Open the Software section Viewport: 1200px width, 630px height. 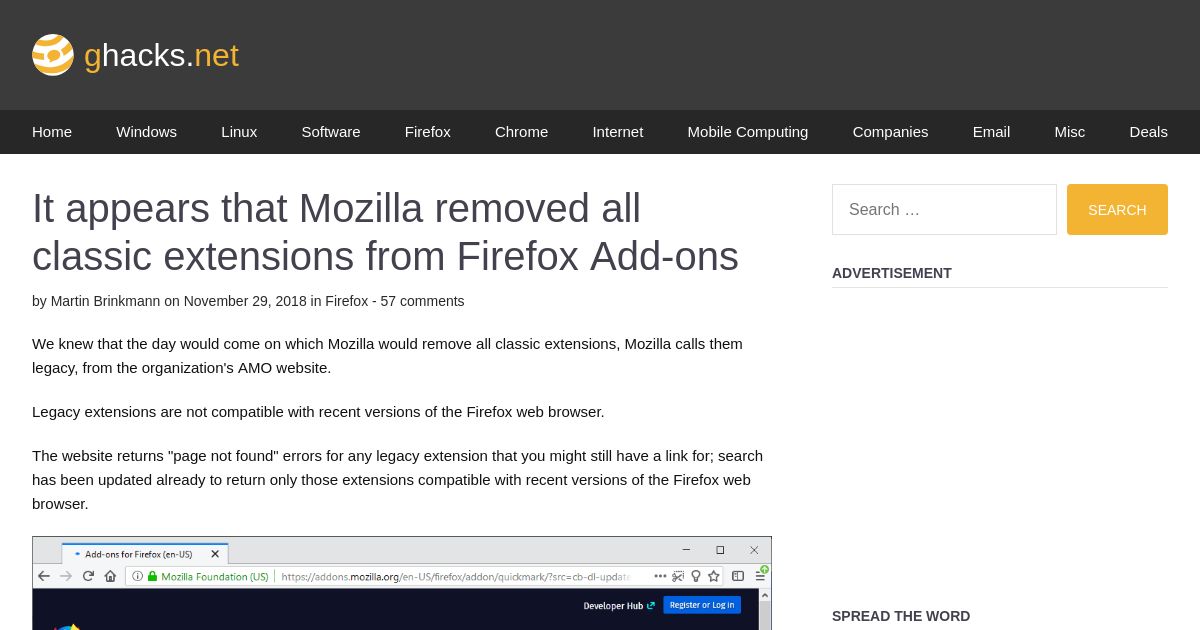click(331, 132)
